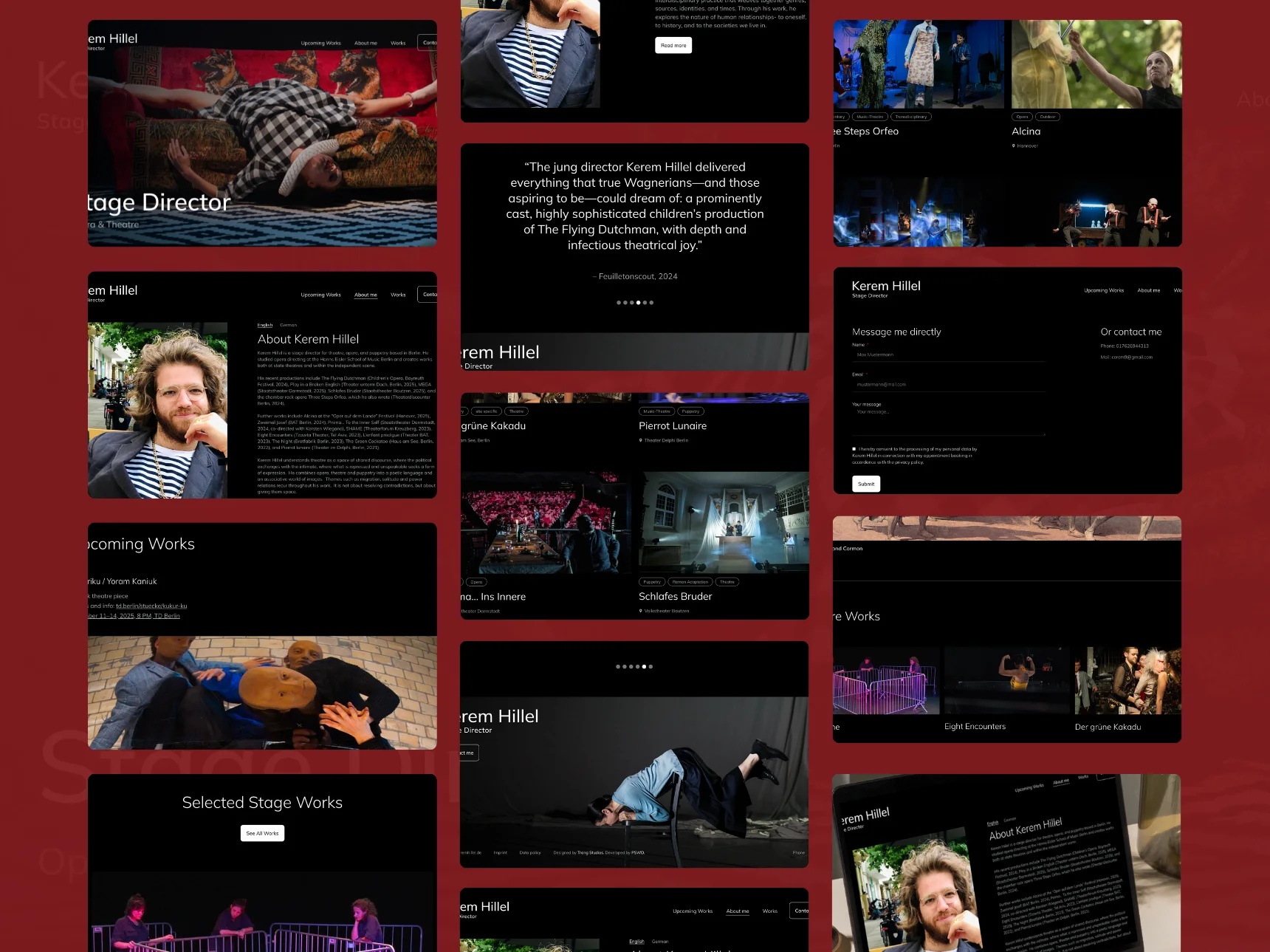1270x952 pixels.
Task: Click the Read more button
Action: point(673,46)
